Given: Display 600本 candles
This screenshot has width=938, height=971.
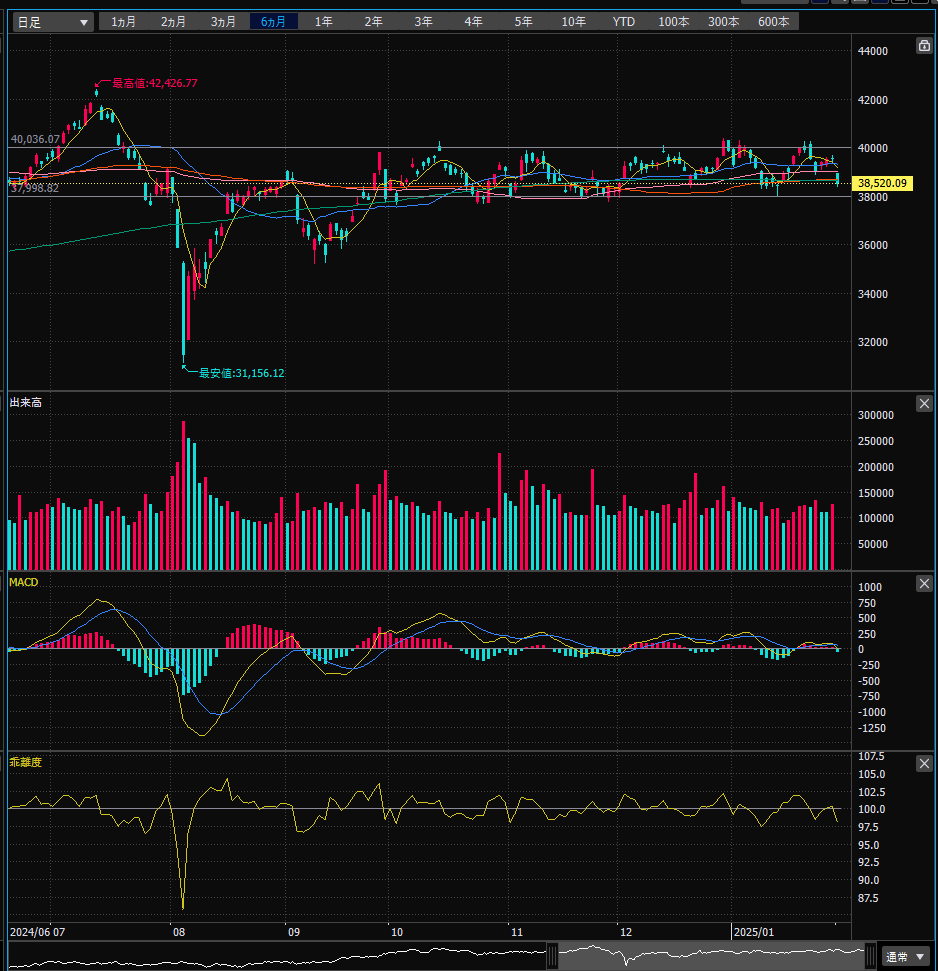Looking at the screenshot, I should click(773, 22).
